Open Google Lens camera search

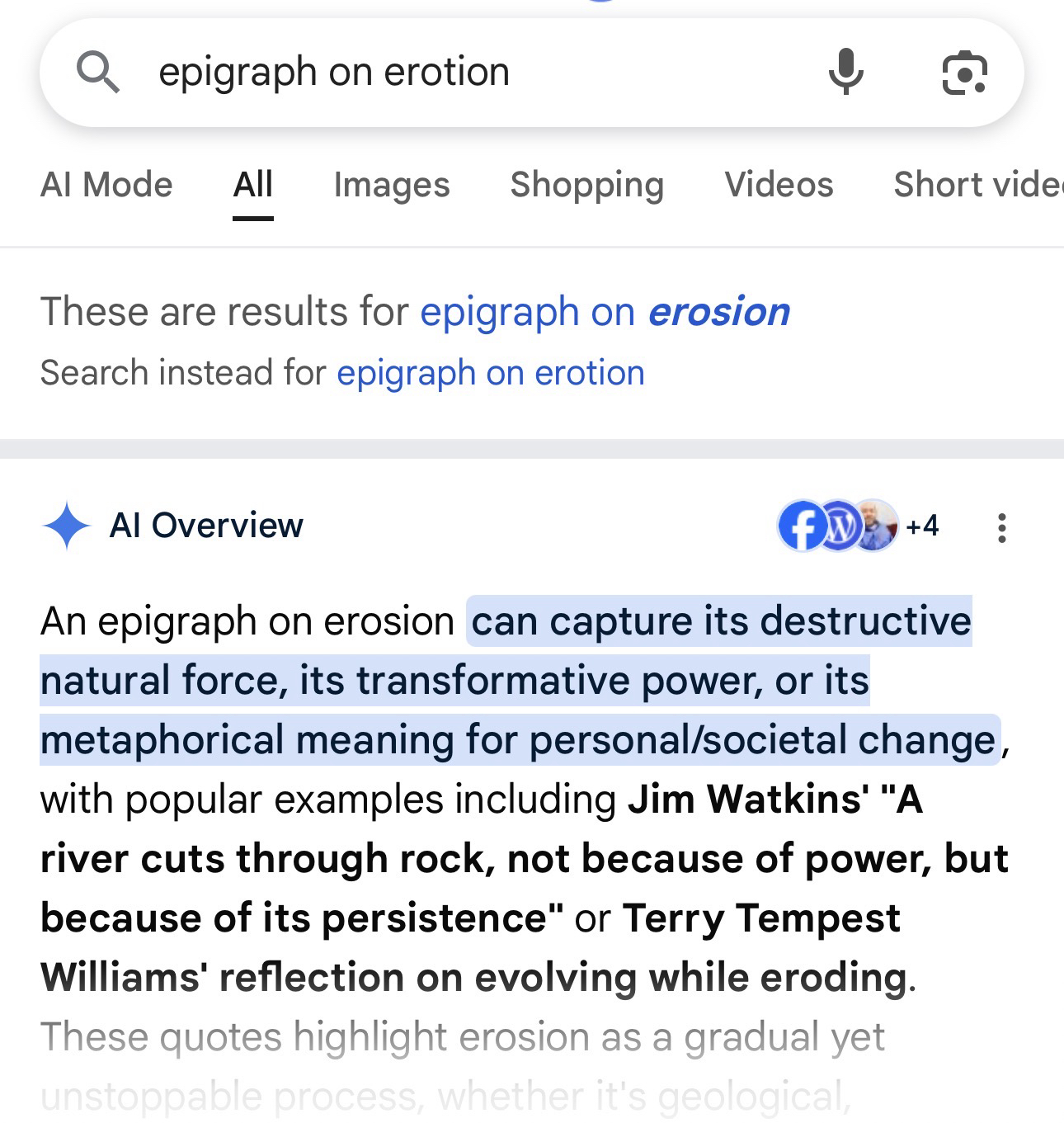(x=964, y=72)
